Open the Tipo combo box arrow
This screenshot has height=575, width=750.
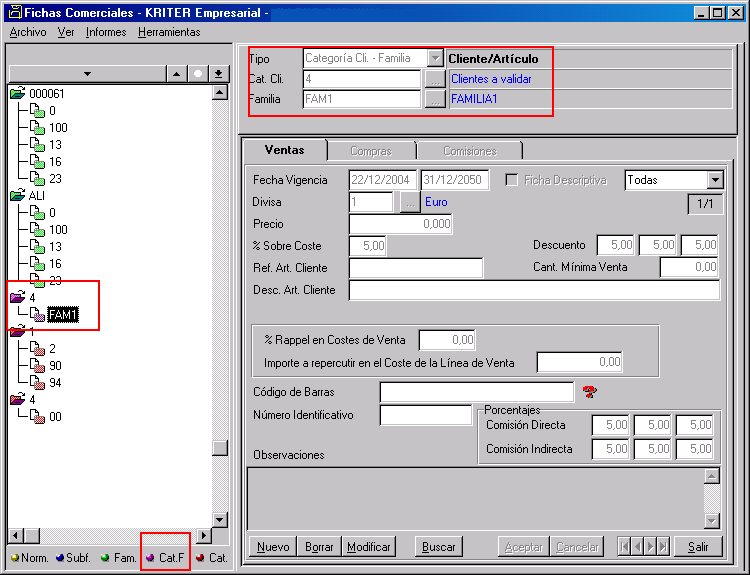click(x=435, y=59)
